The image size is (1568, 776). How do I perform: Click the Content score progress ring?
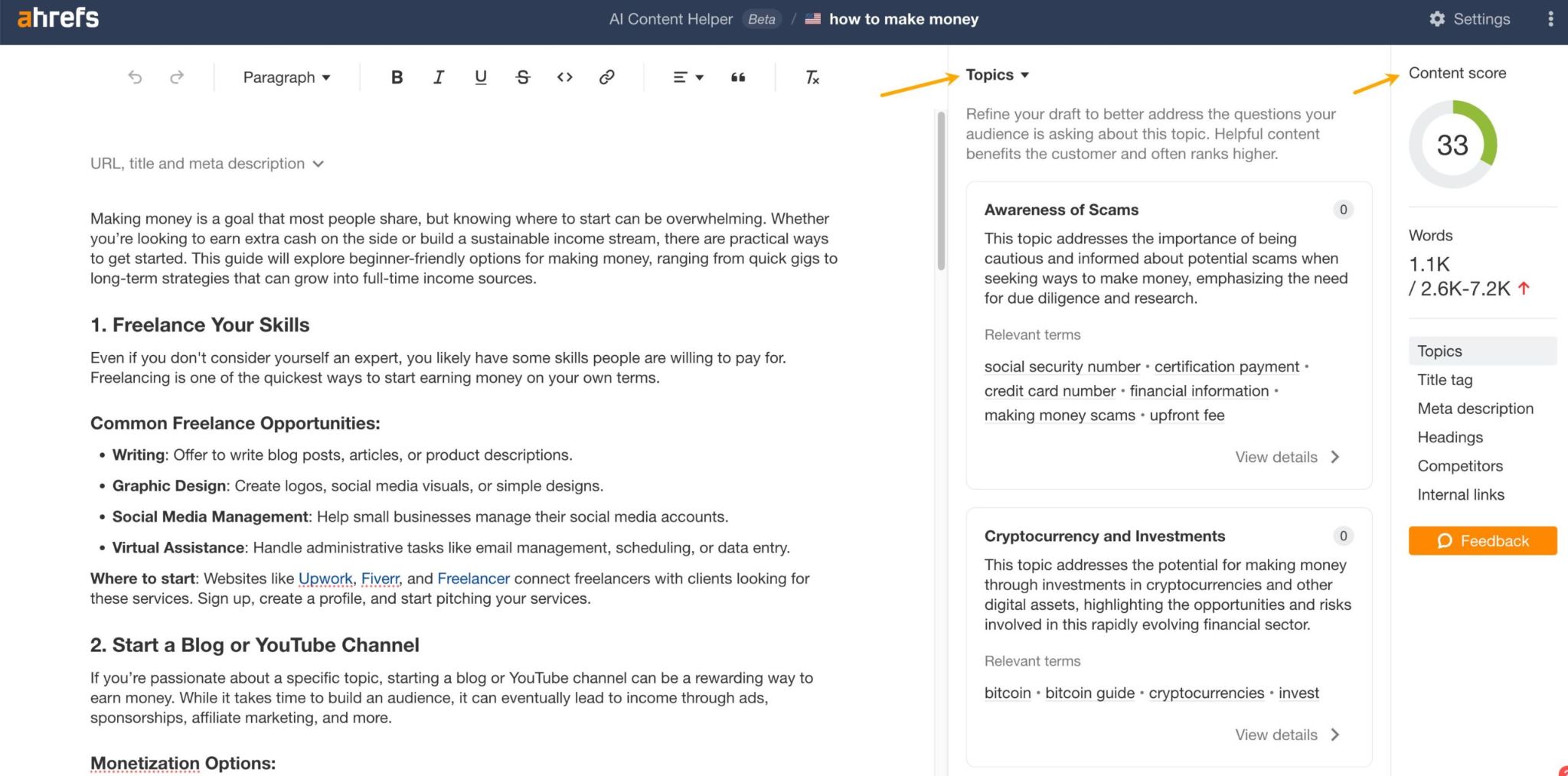(1452, 145)
